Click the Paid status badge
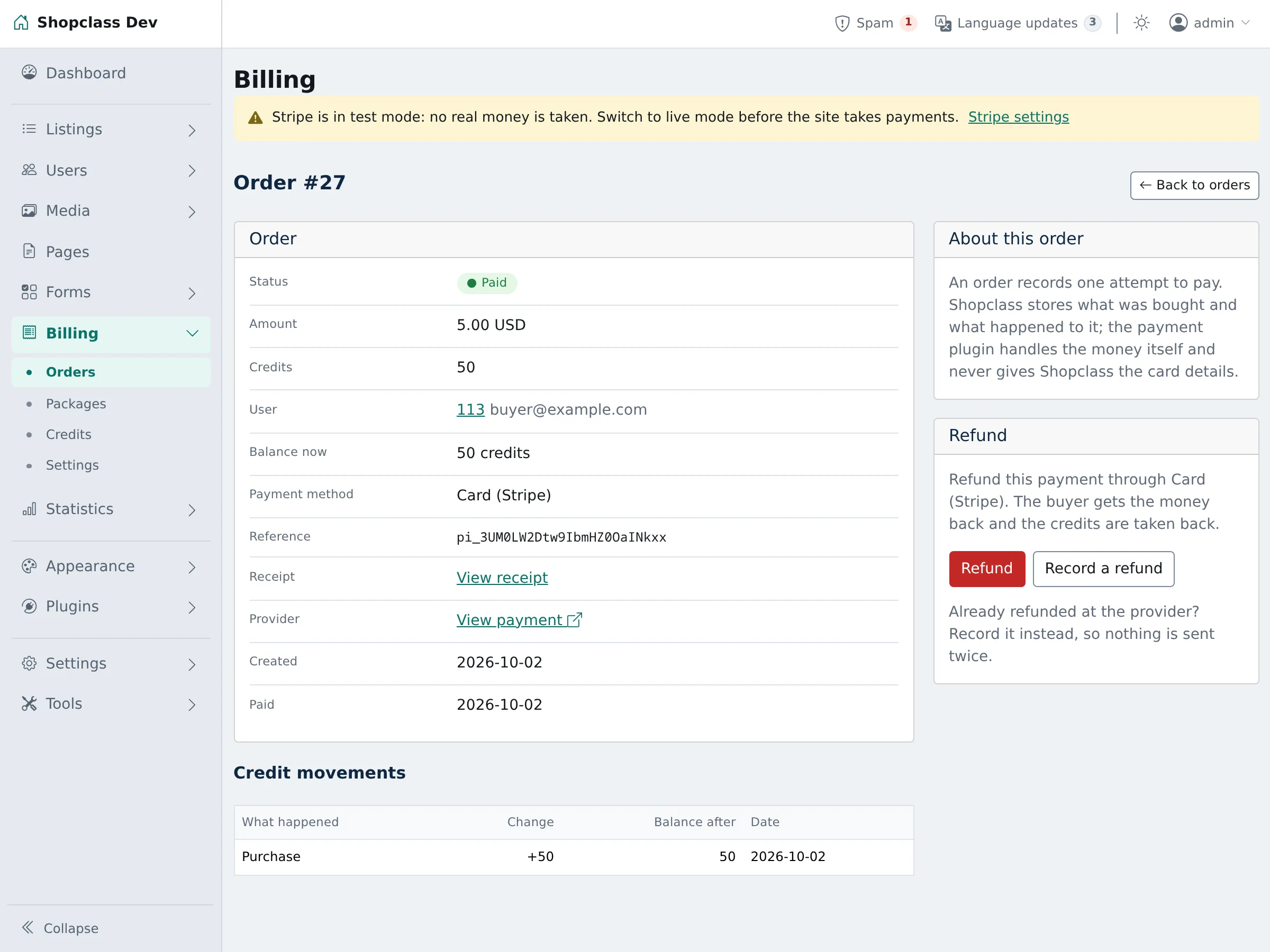Screen dimensions: 1270x952 487,282
